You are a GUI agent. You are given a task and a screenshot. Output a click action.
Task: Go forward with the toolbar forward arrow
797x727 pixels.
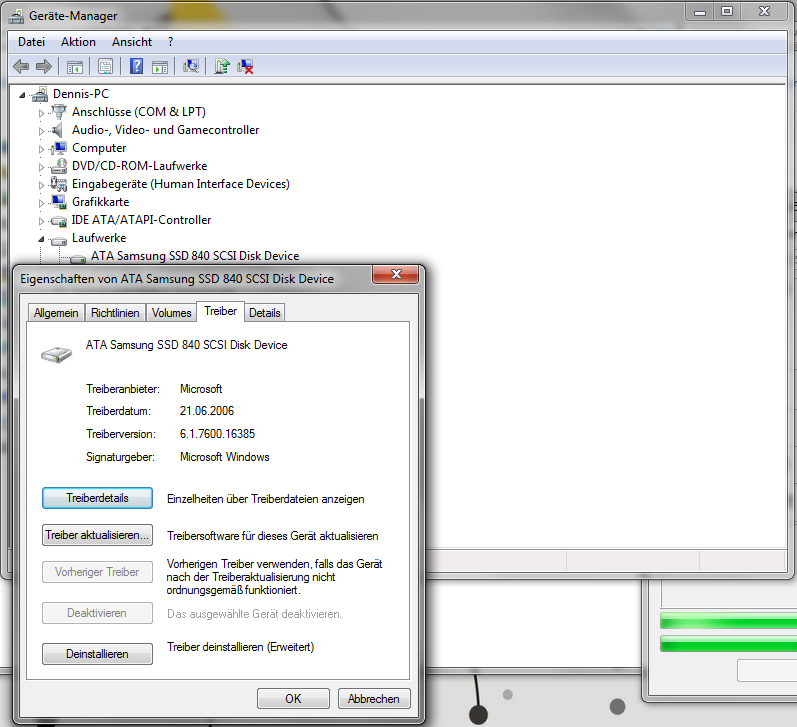(44, 66)
